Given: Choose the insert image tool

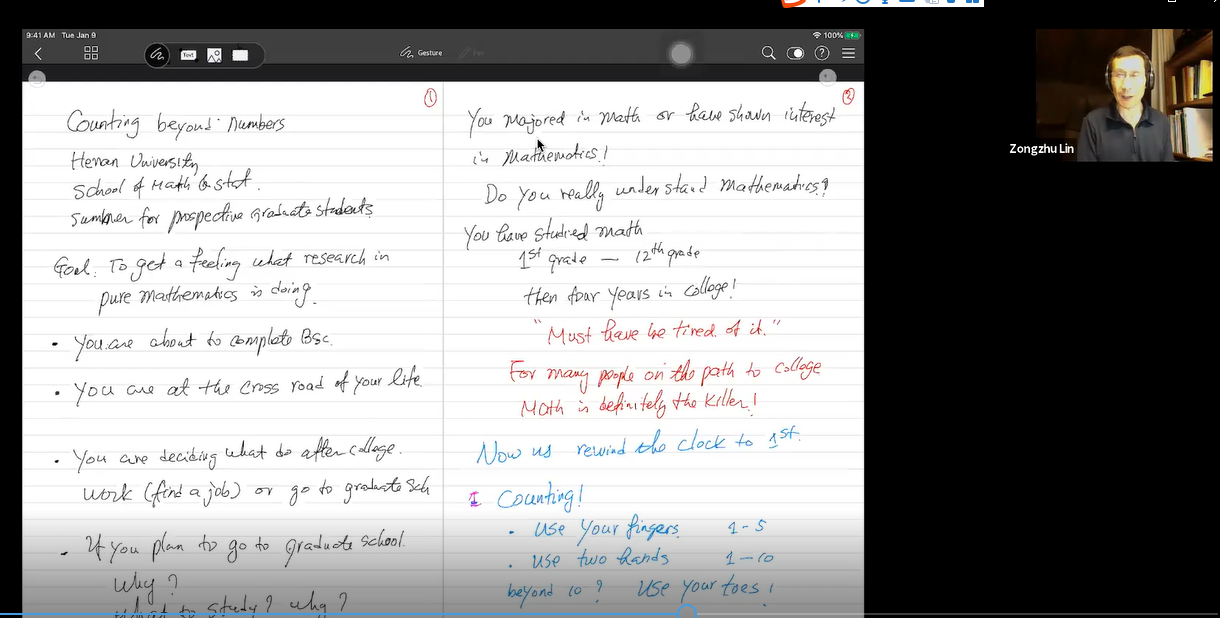Looking at the screenshot, I should 214,55.
